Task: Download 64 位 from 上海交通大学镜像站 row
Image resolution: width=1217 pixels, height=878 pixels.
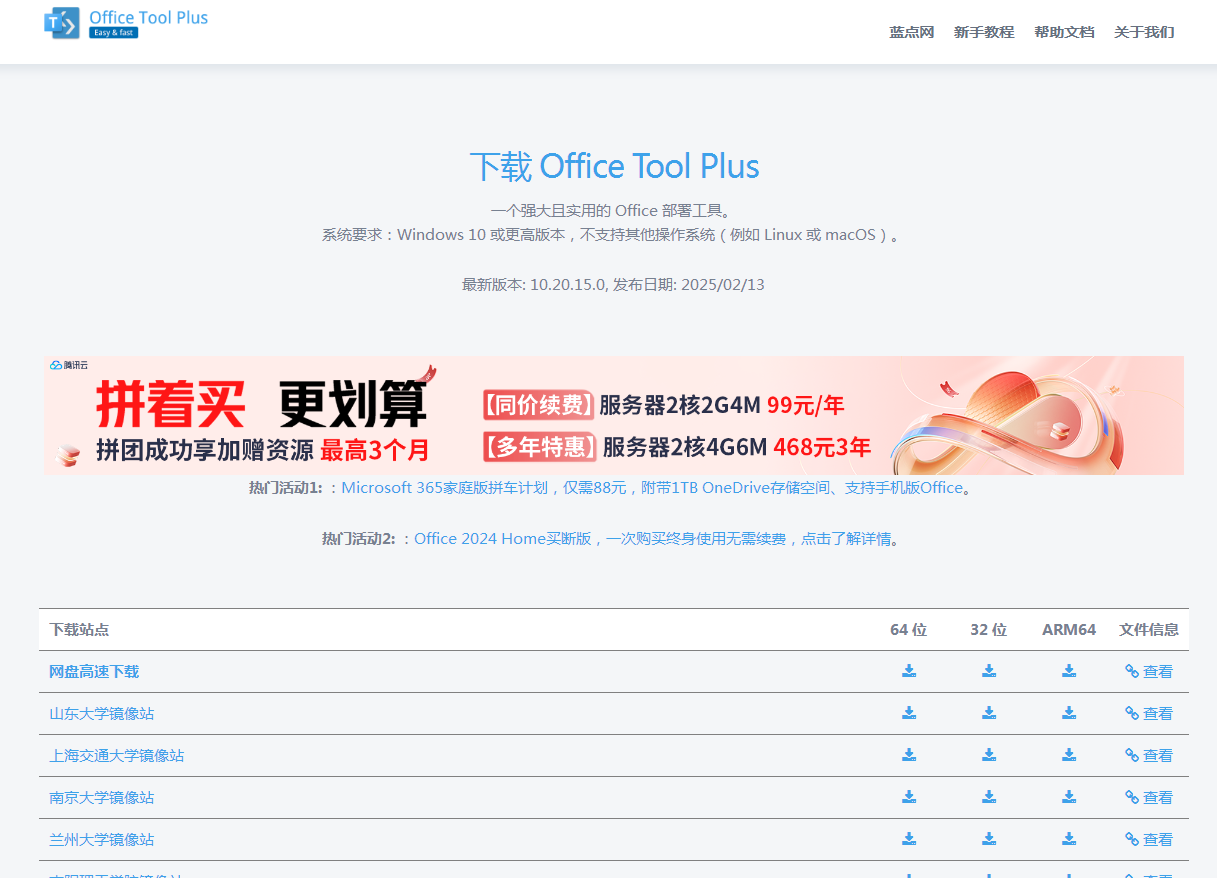Action: [909, 755]
